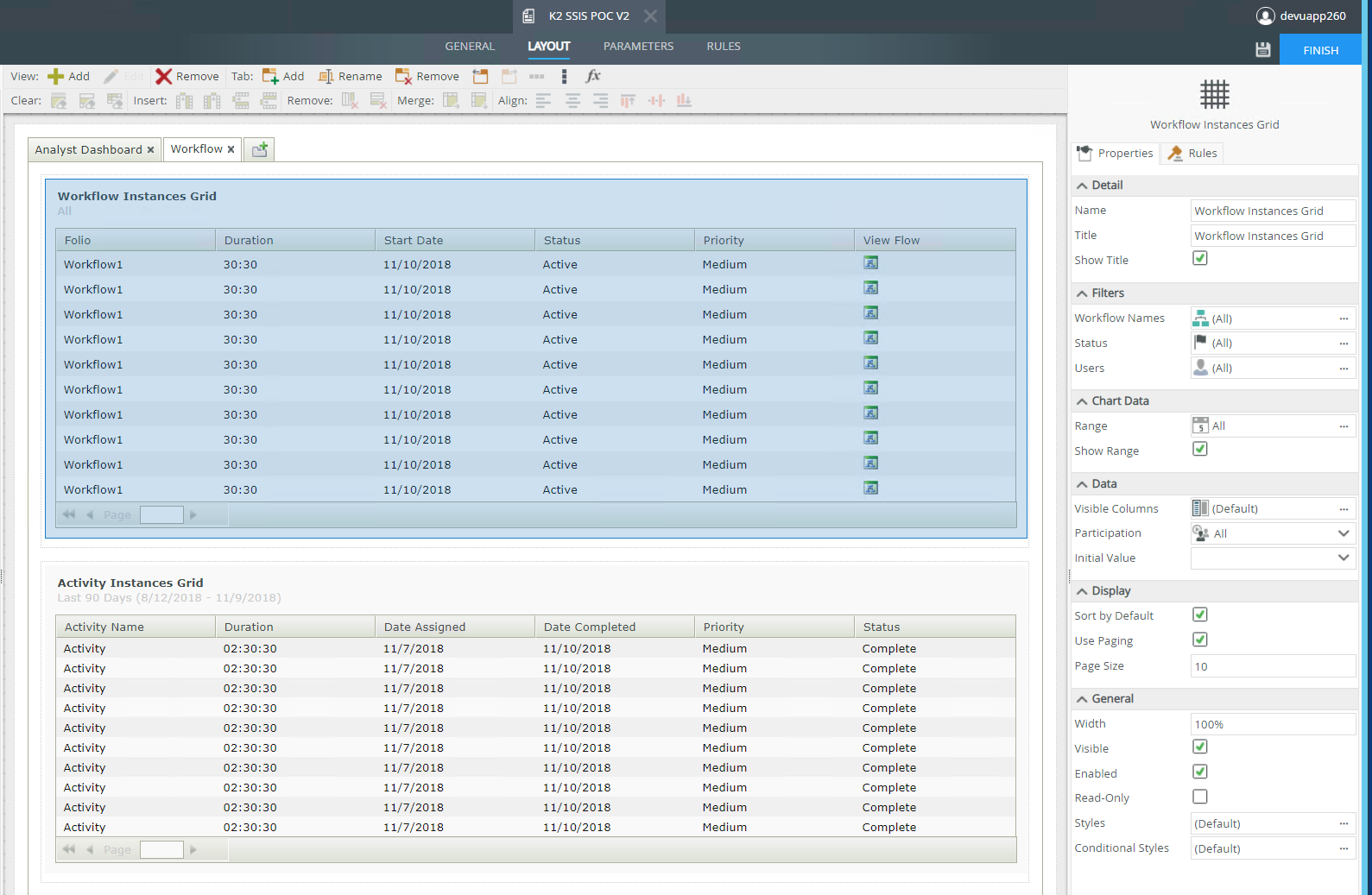1372x895 pixels.
Task: Toggle the Show Title checkbox
Action: tap(1200, 259)
